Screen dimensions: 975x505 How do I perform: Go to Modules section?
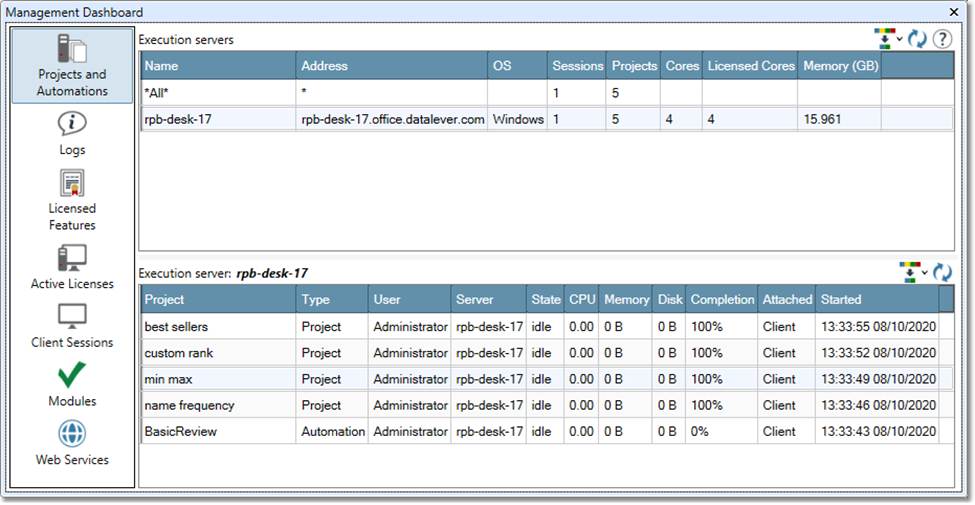click(x=72, y=385)
